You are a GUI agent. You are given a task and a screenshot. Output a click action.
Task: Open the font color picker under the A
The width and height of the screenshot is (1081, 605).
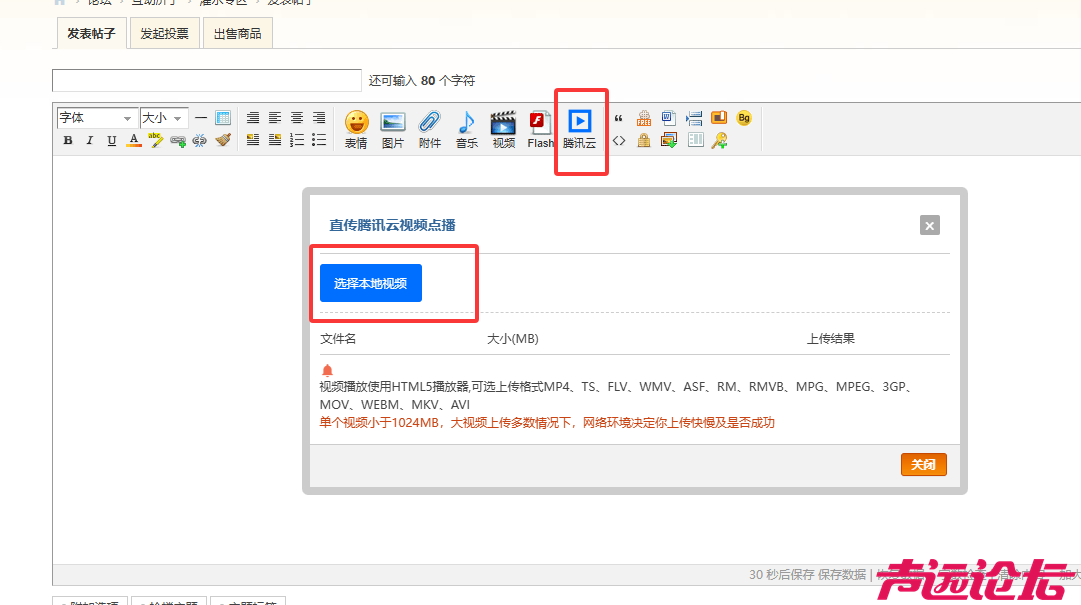click(133, 140)
